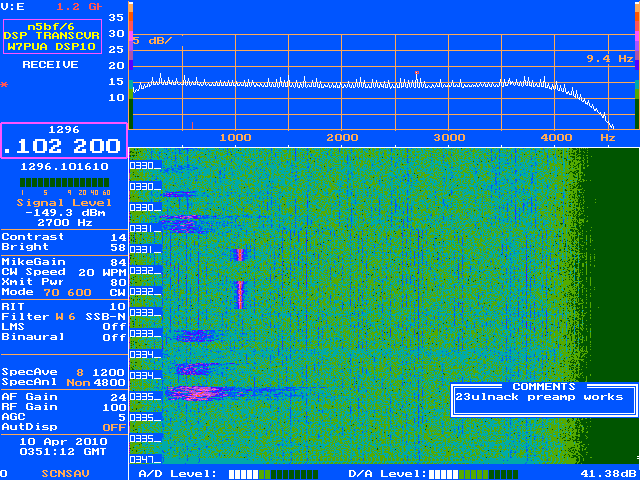The height and width of the screenshot is (480, 640).
Task: Click the red tick mark near 600 Hz
Action: tap(192, 125)
